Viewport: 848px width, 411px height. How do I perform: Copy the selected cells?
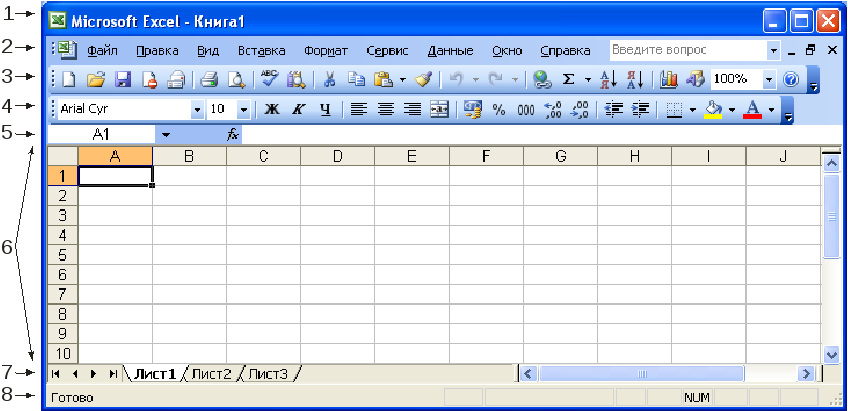point(356,79)
